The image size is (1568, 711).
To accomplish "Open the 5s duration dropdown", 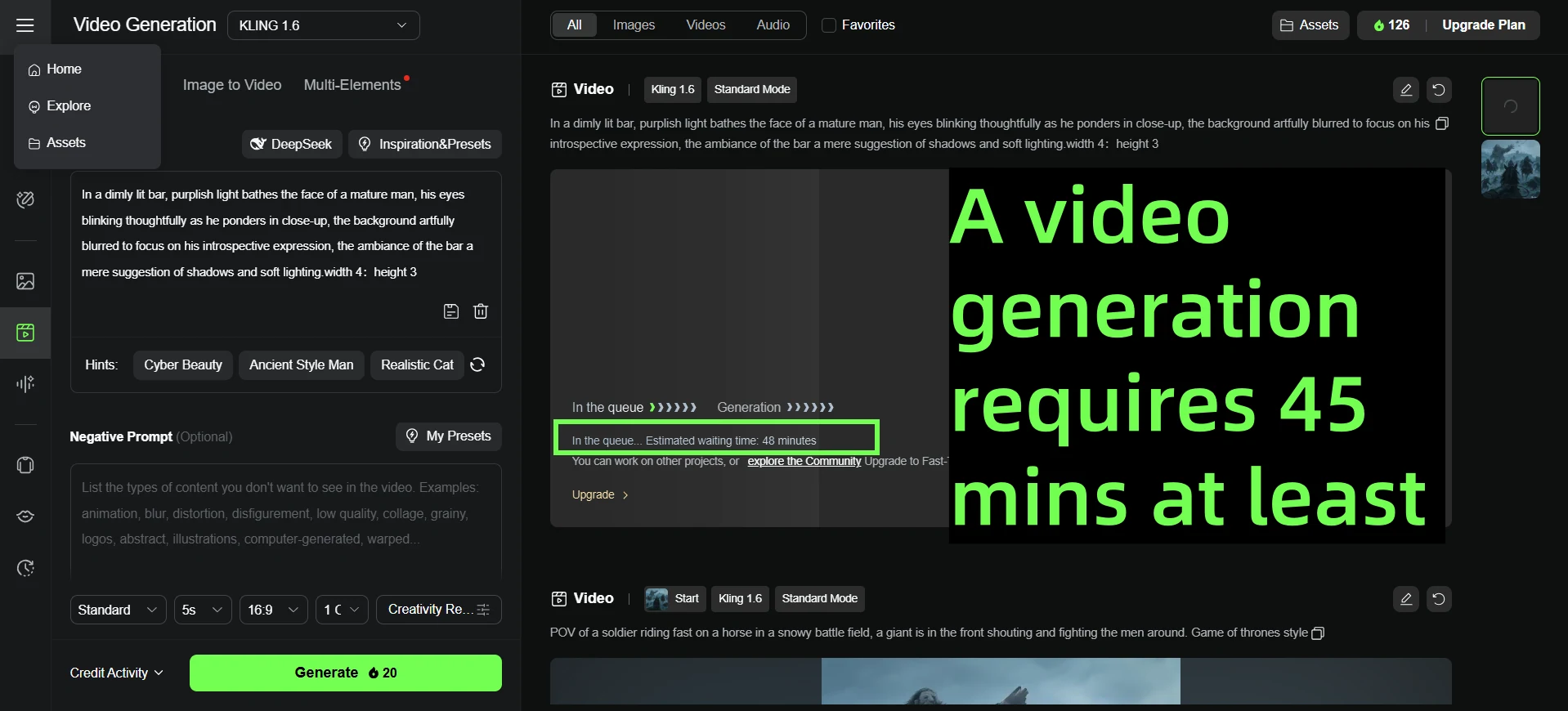I will click(x=203, y=610).
